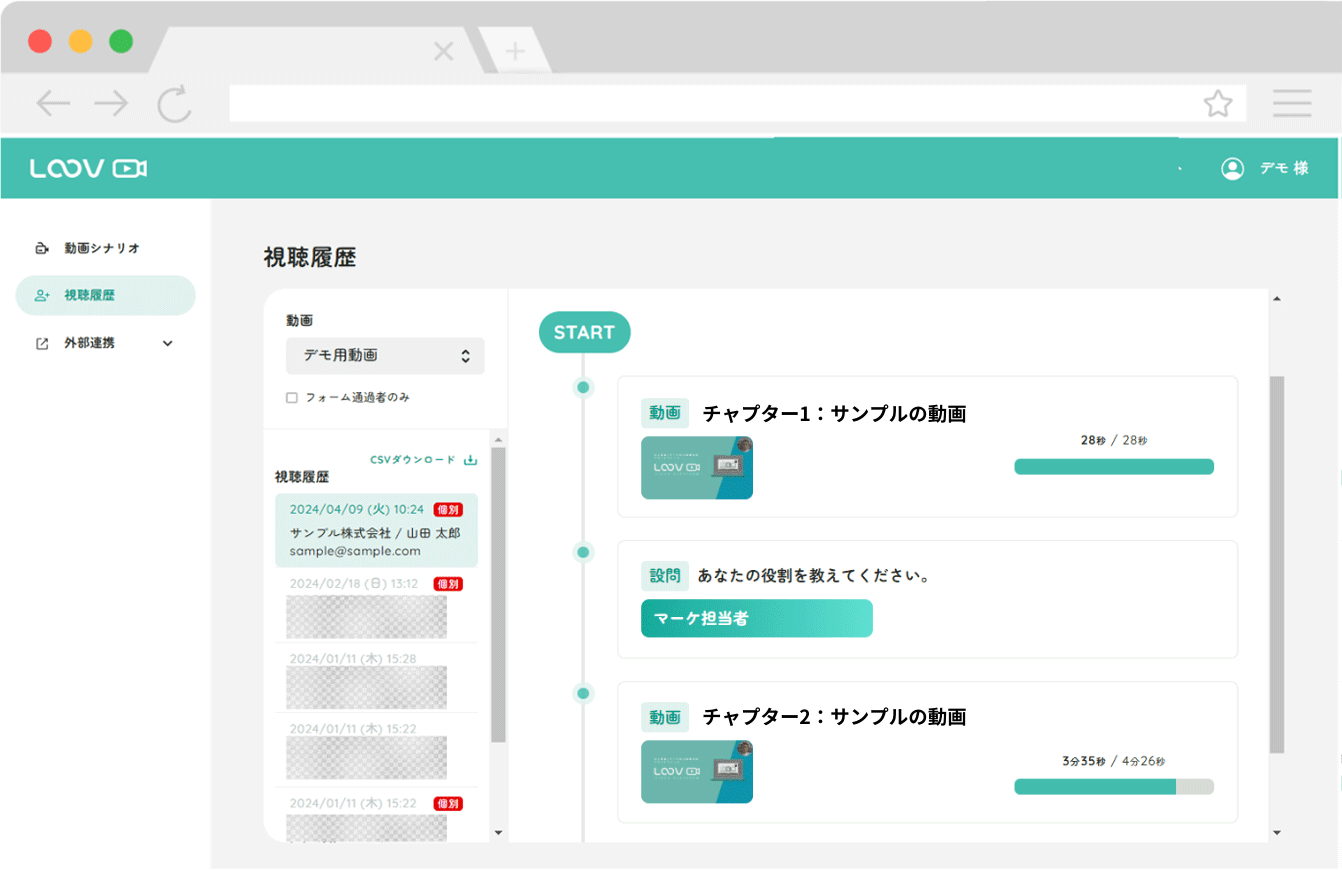1342x871 pixels.
Task: Open the デモ用動画 video selection dropdown
Action: [x=384, y=356]
